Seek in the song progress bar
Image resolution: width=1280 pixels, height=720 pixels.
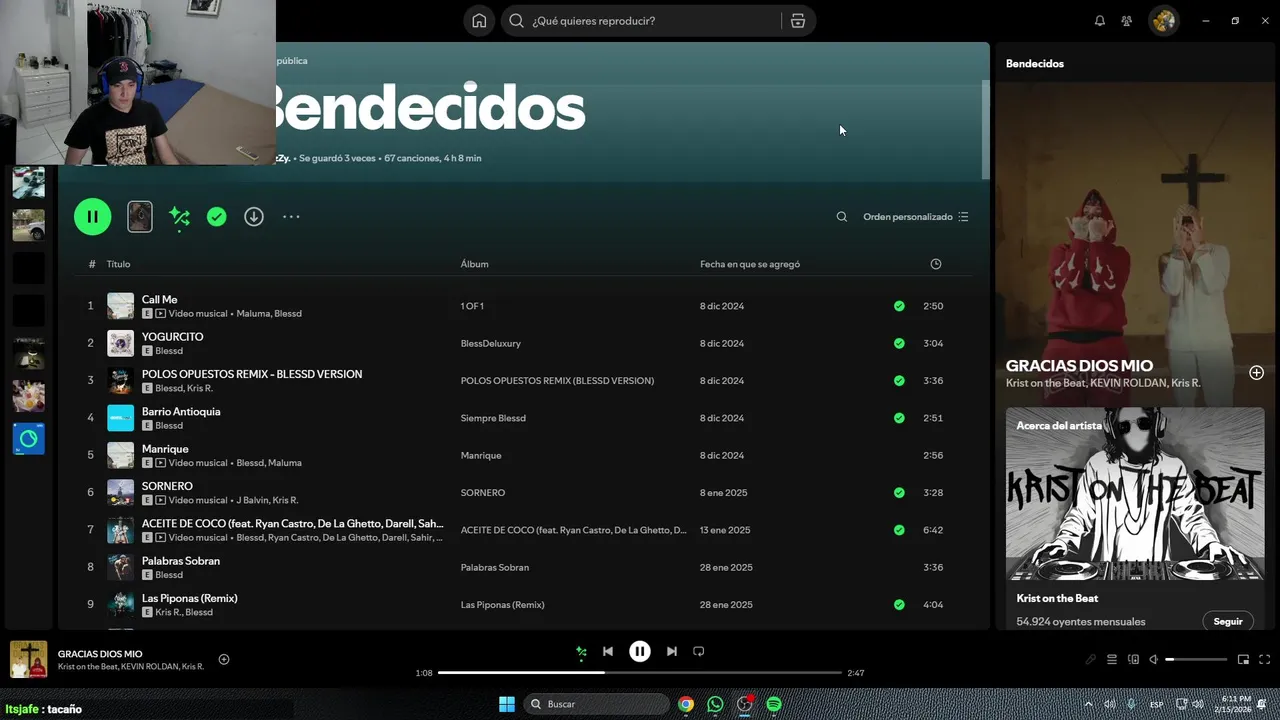coord(640,673)
